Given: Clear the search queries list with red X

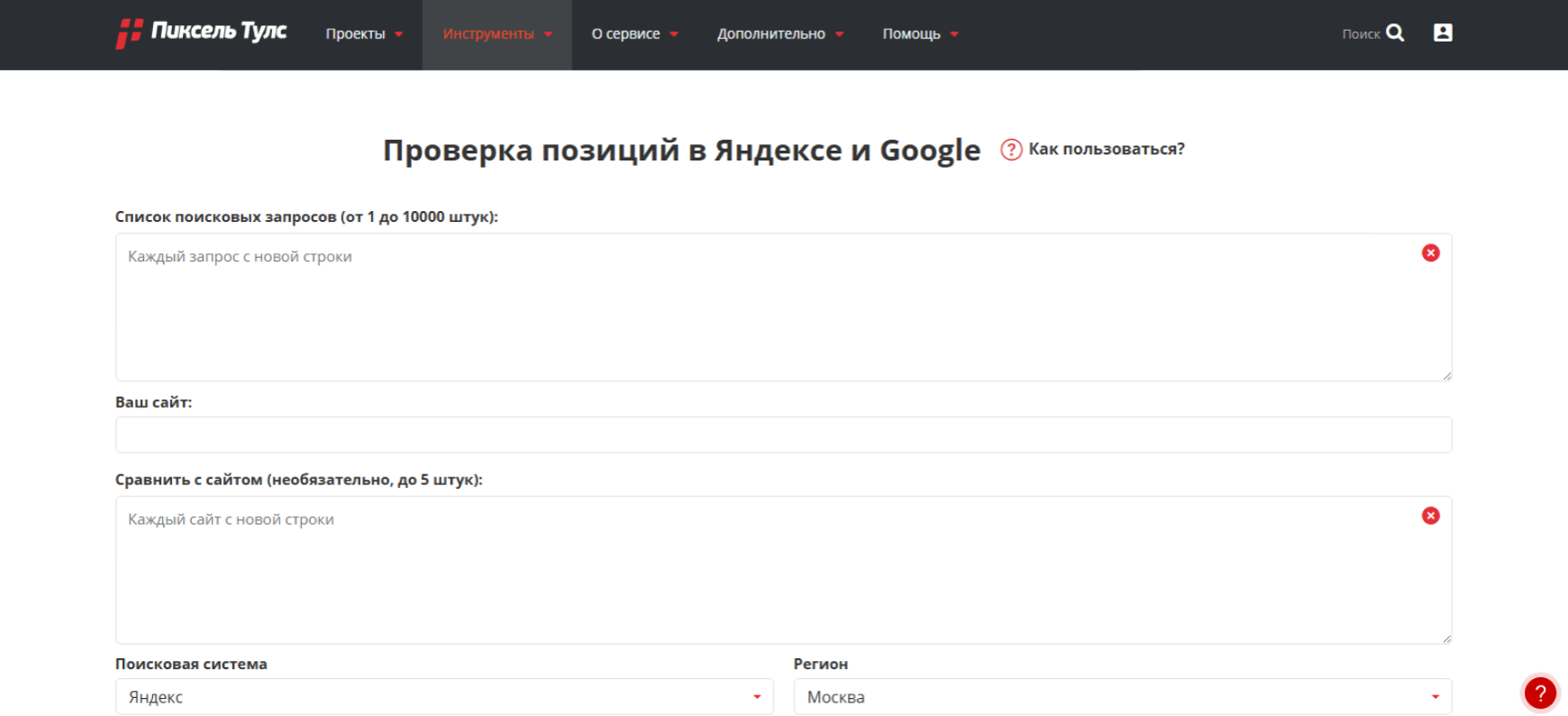Looking at the screenshot, I should pos(1430,252).
